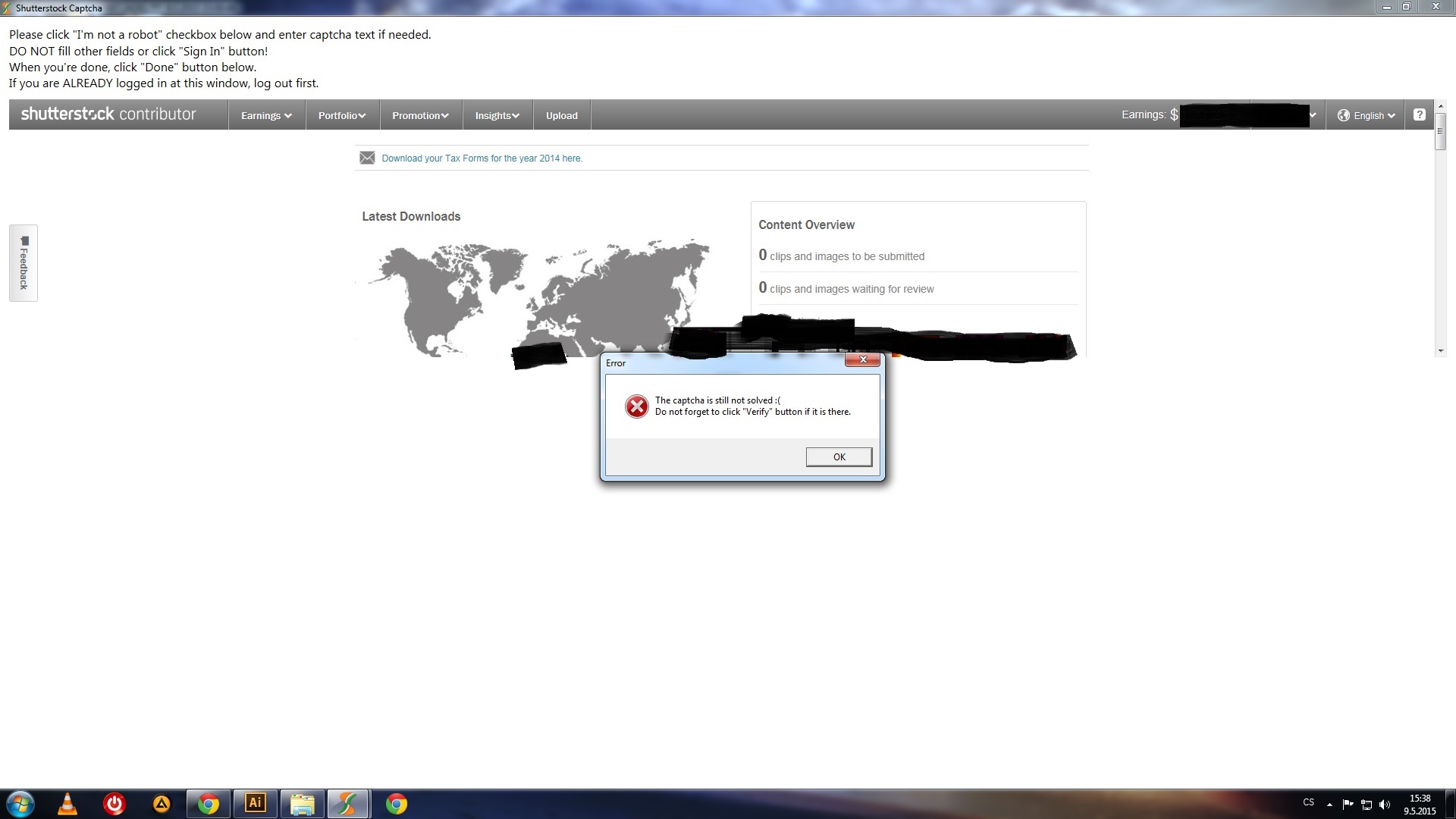Open the English language selector
This screenshot has width=1456, height=819.
pyautogui.click(x=1366, y=115)
